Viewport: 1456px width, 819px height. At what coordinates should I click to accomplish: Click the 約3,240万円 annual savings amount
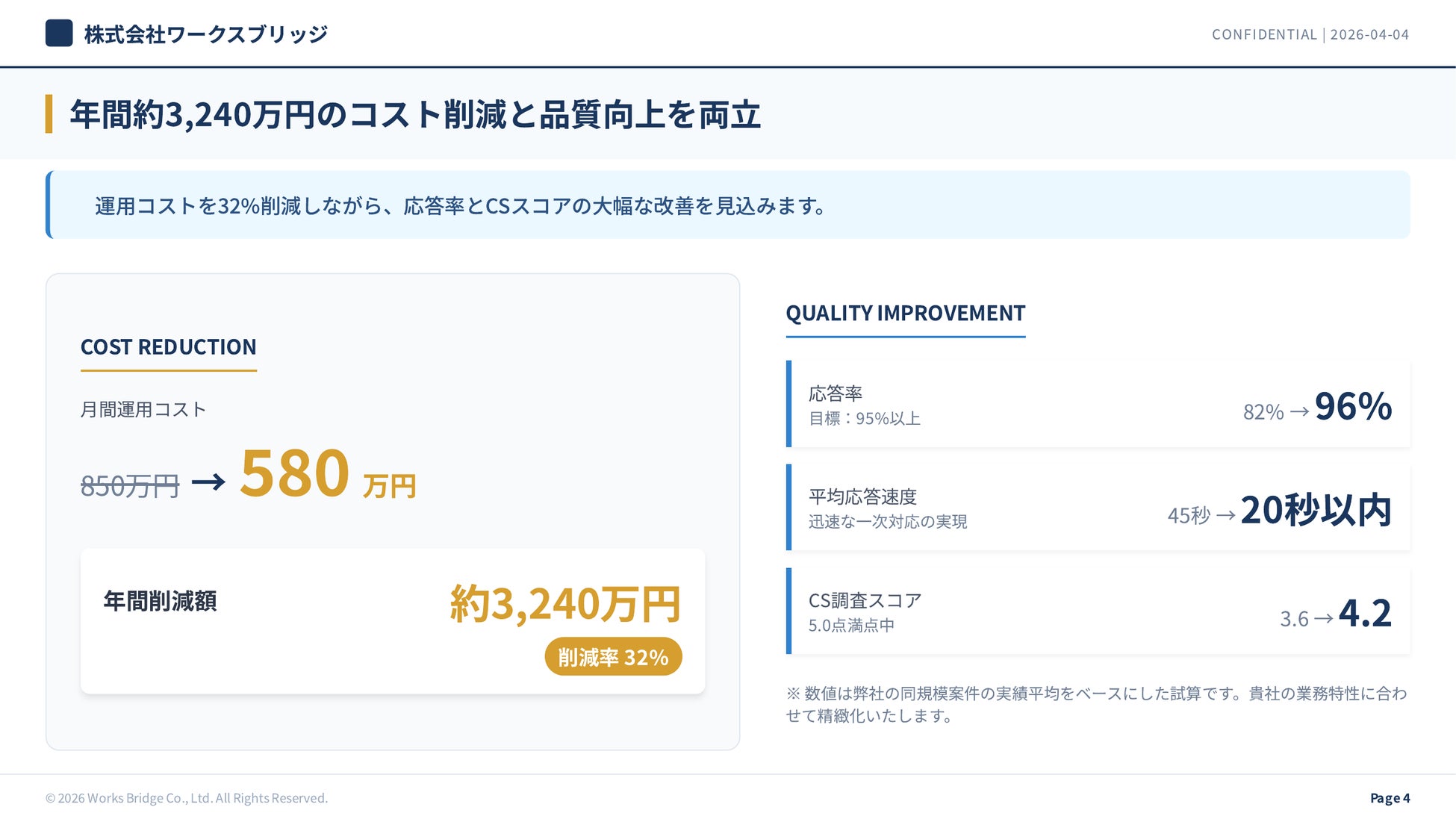pyautogui.click(x=564, y=603)
